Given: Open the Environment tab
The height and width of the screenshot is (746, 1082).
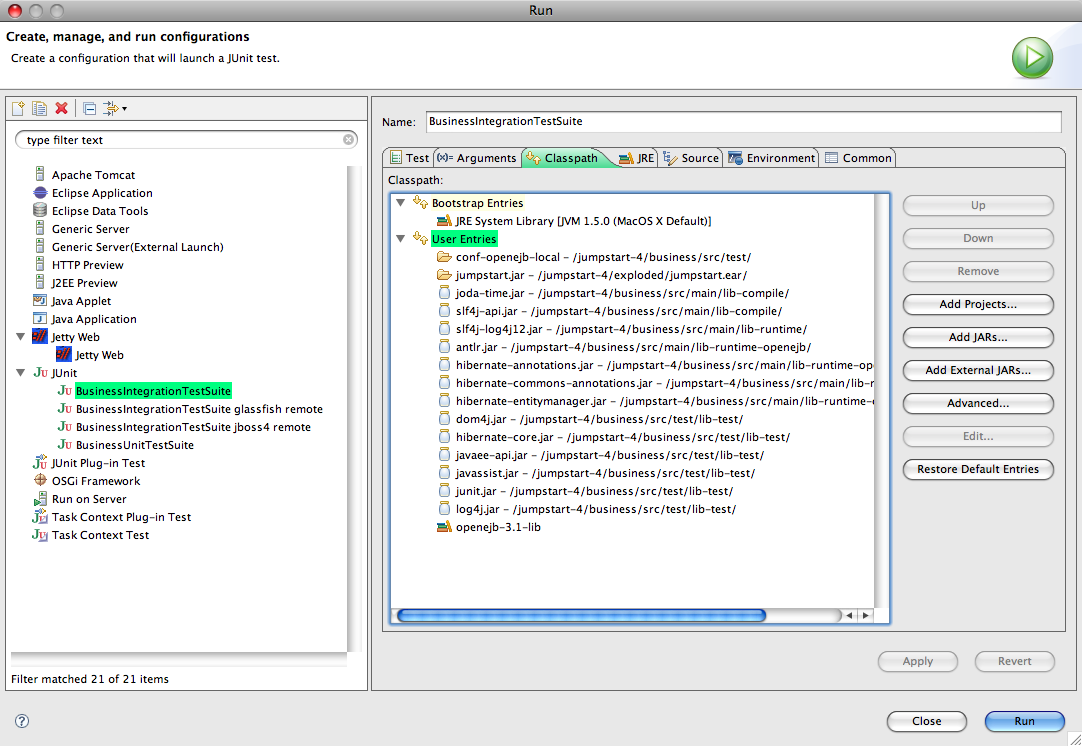Looking at the screenshot, I should (771, 158).
